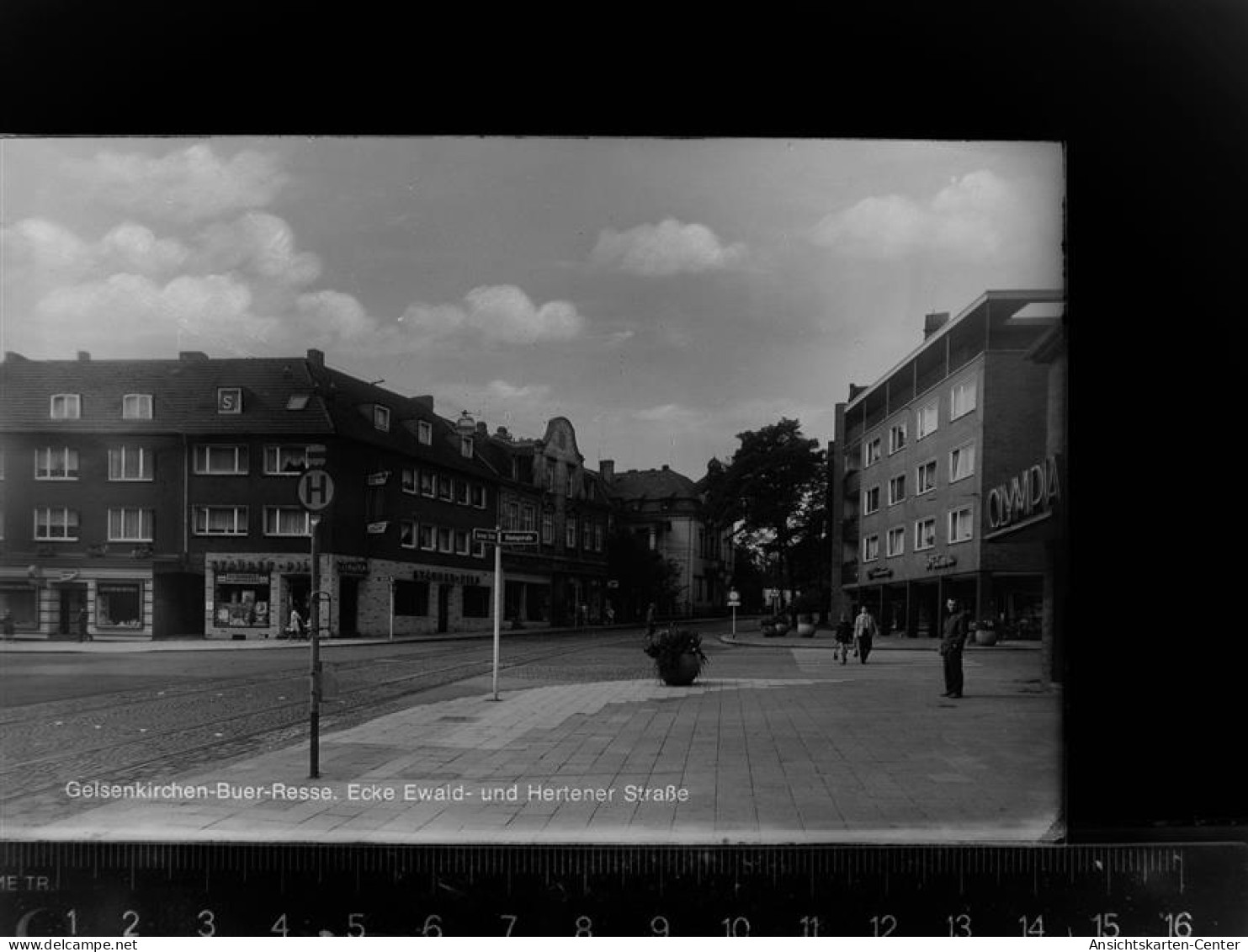Click the street name signpost in the center
The image size is (1248, 952).
click(x=505, y=537)
